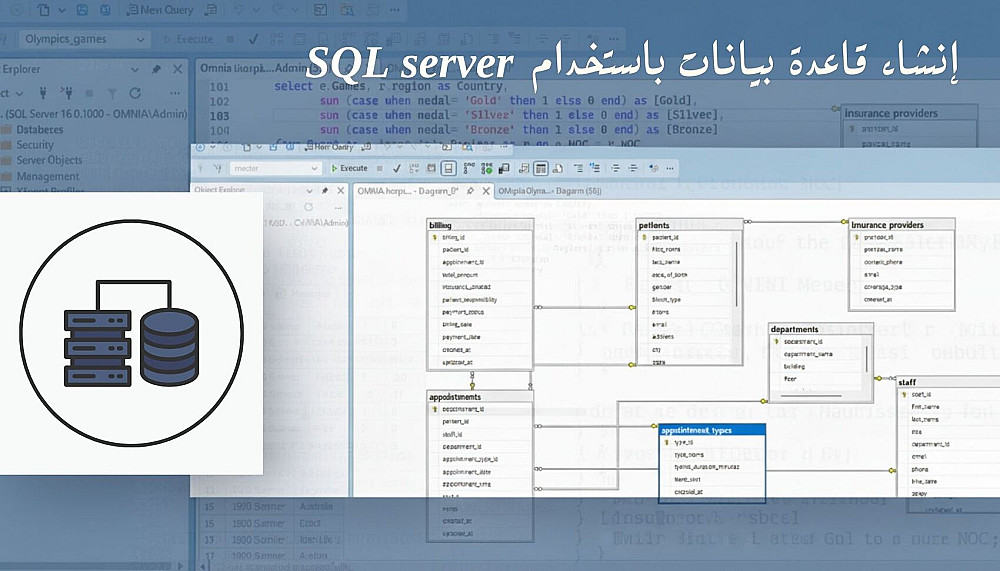Open the toolbar overflow dots in background top toolbar

pos(395,10)
